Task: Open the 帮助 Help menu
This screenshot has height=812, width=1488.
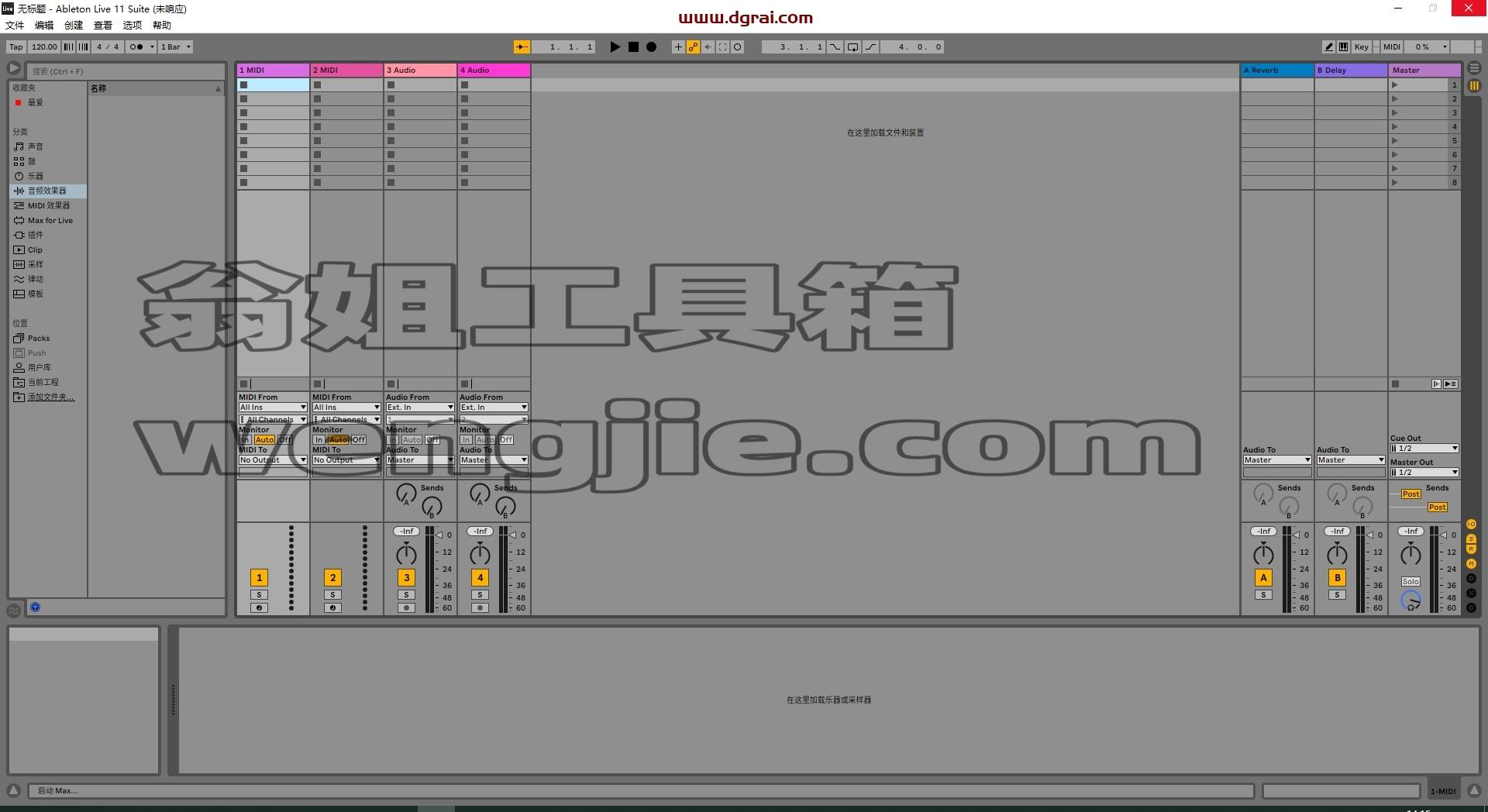Action: (x=162, y=25)
